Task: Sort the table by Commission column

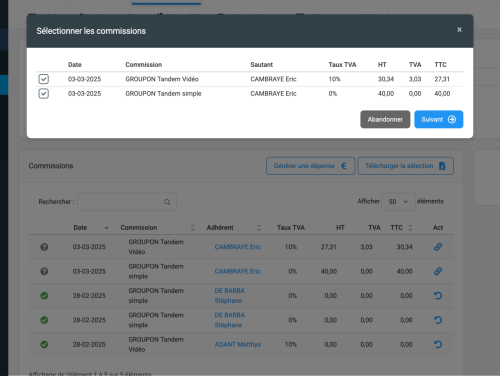Action: click(157, 228)
